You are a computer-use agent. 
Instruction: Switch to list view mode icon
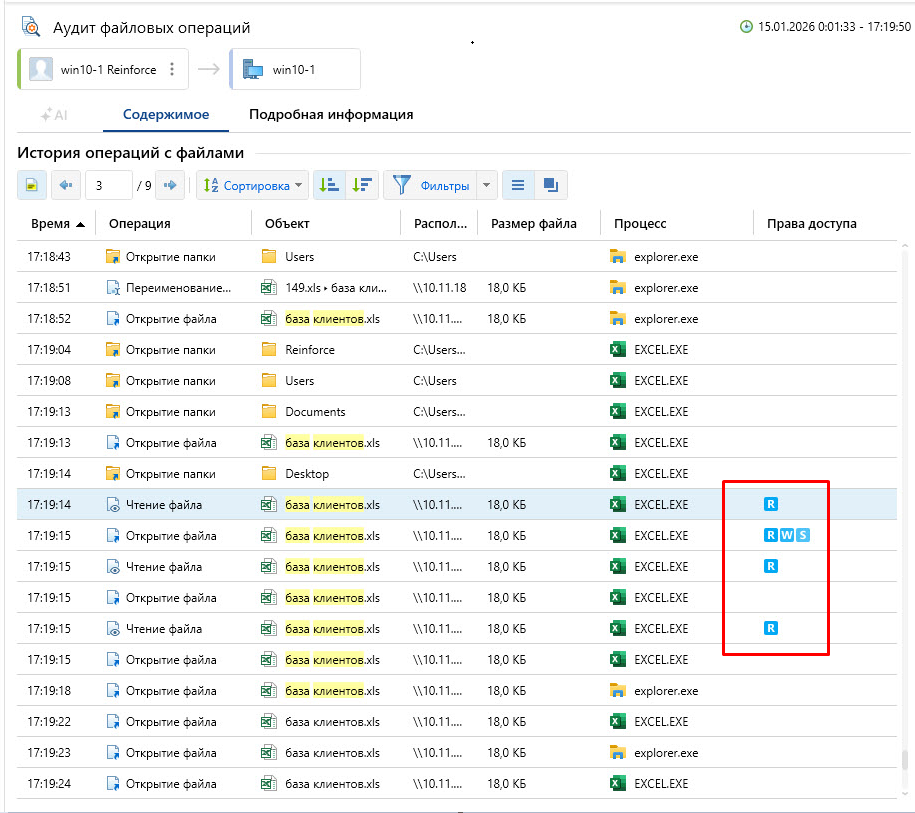517,185
